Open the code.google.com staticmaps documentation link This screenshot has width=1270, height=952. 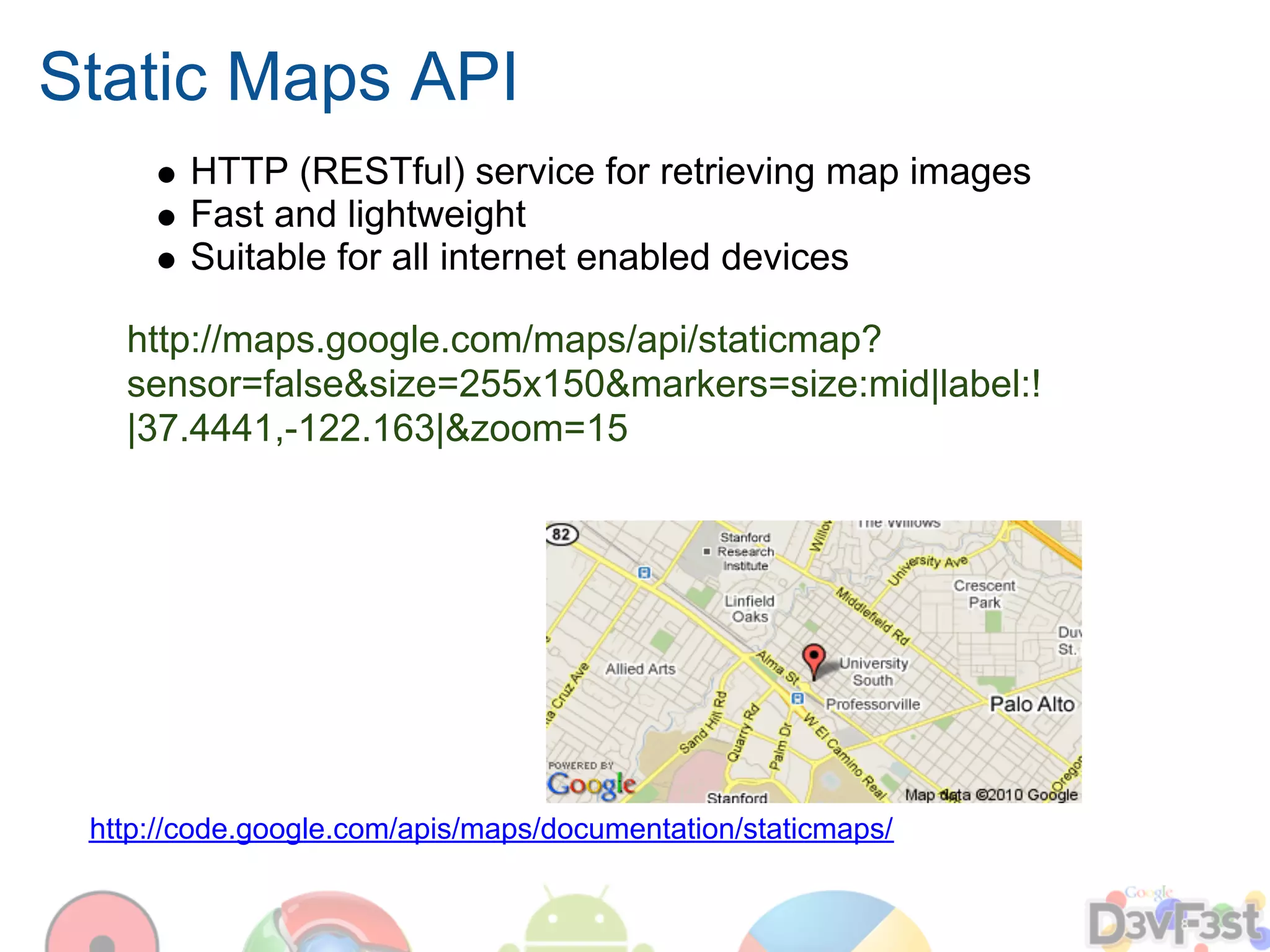[x=491, y=829]
